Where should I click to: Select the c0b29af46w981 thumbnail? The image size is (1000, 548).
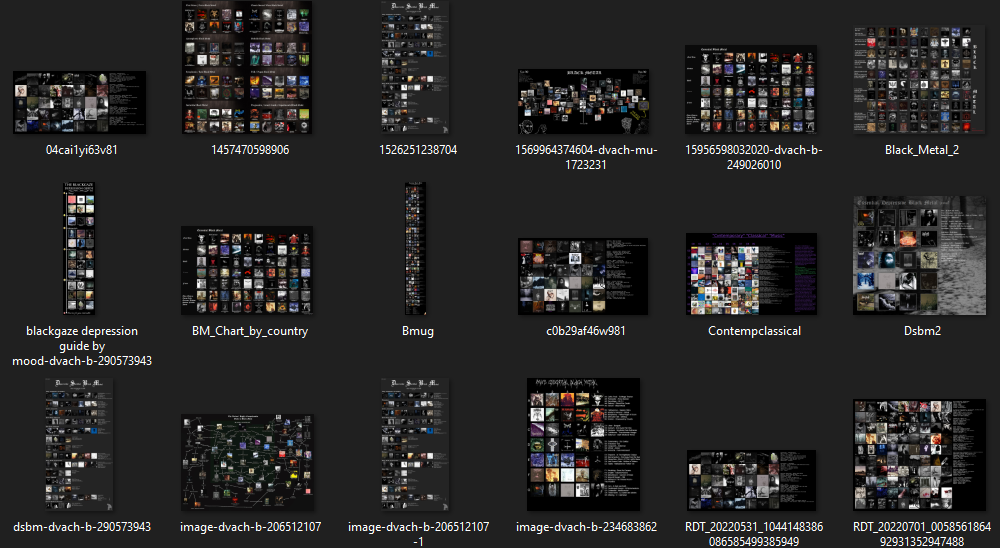click(584, 277)
